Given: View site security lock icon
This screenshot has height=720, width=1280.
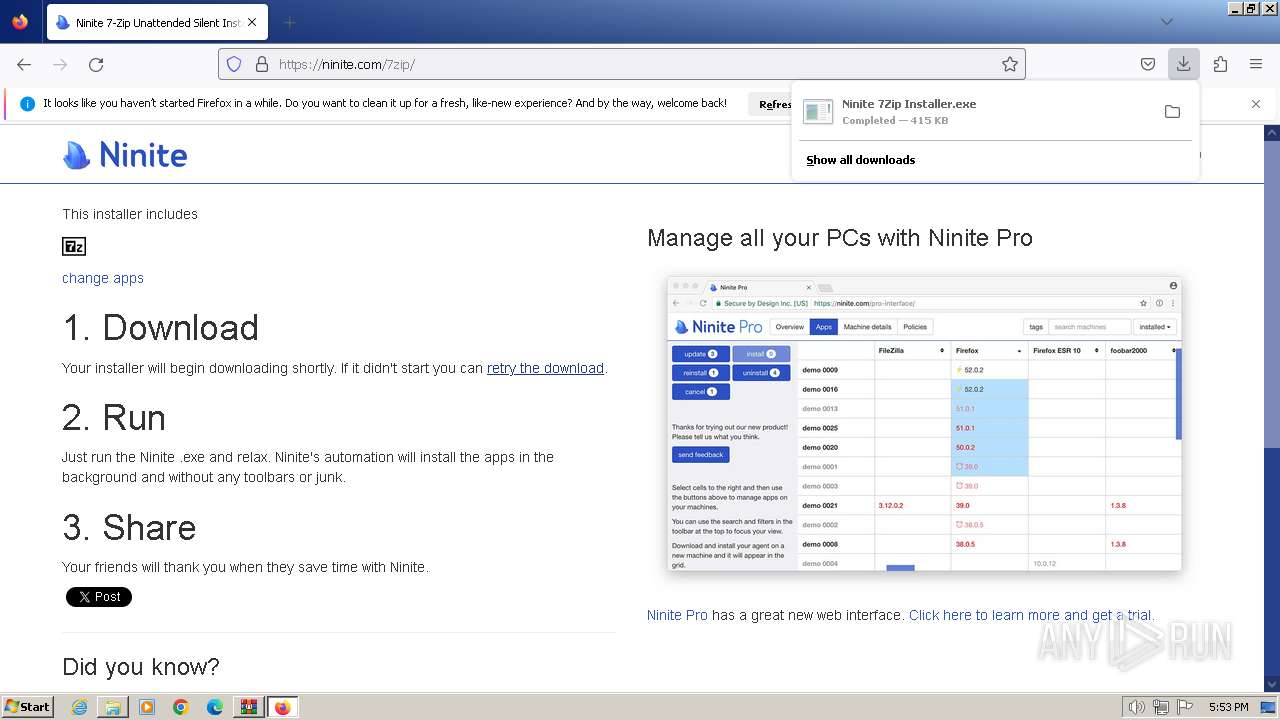Looking at the screenshot, I should [262, 64].
